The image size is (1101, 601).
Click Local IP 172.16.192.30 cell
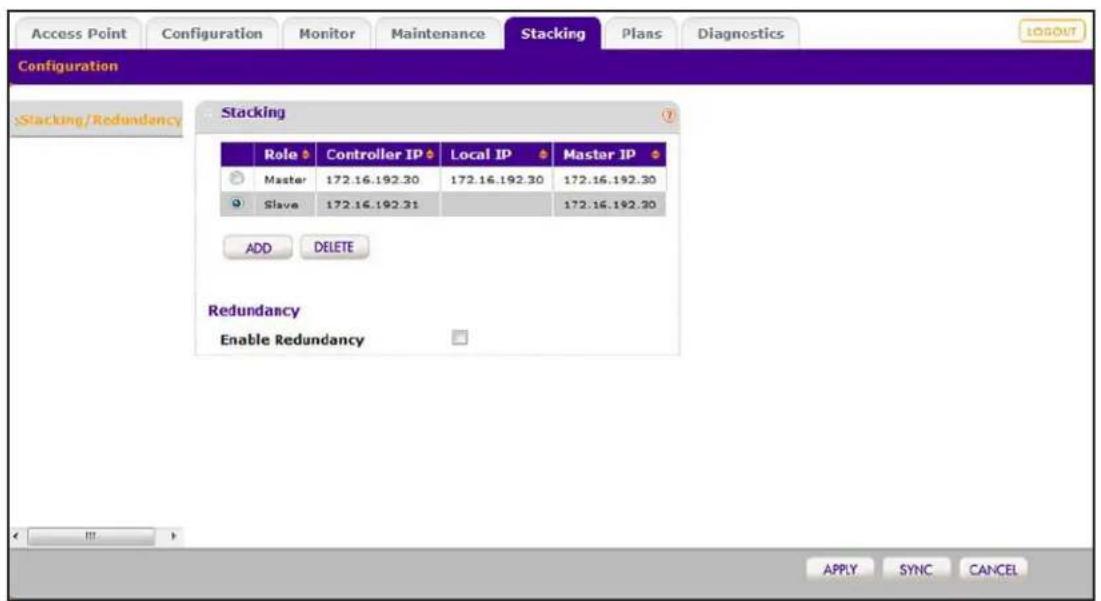[497, 180]
